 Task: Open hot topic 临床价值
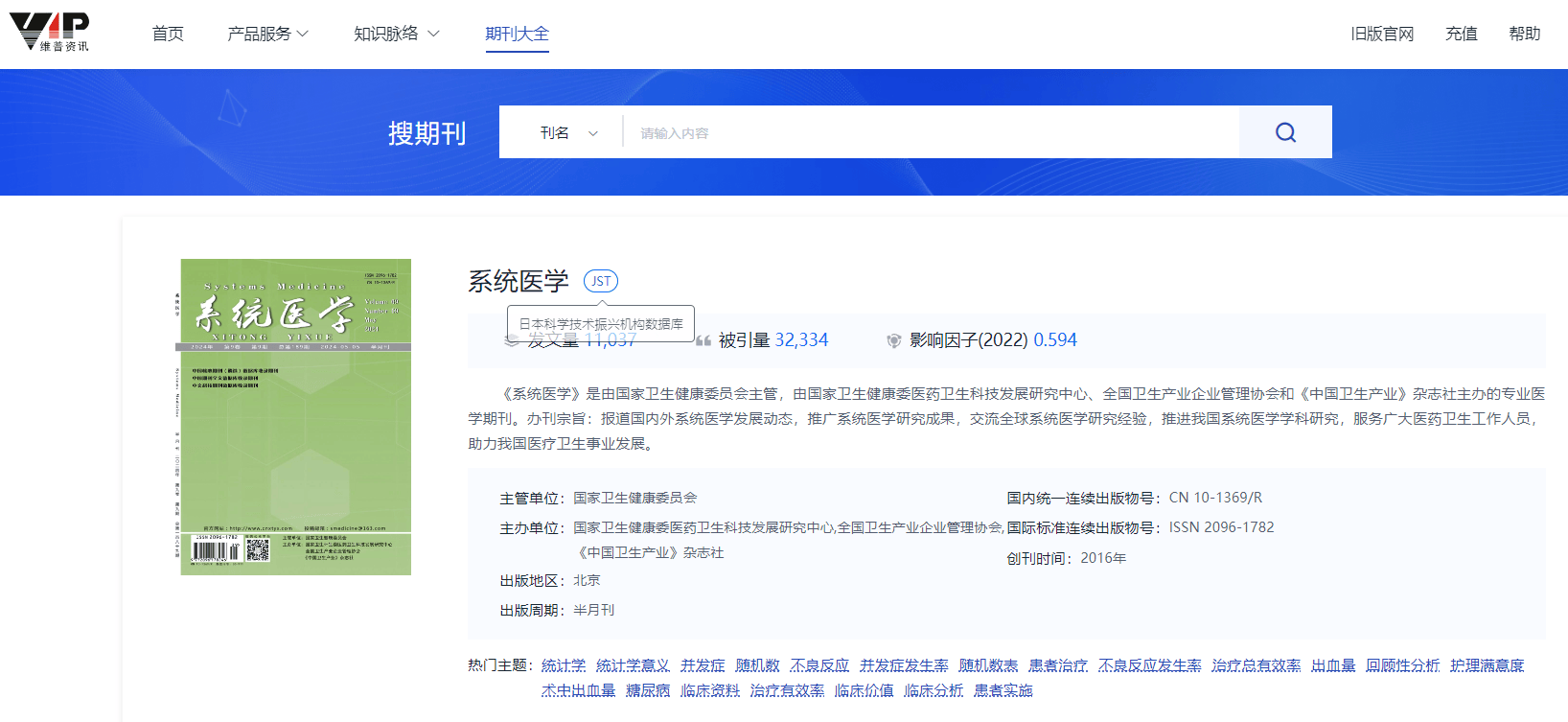pos(864,690)
